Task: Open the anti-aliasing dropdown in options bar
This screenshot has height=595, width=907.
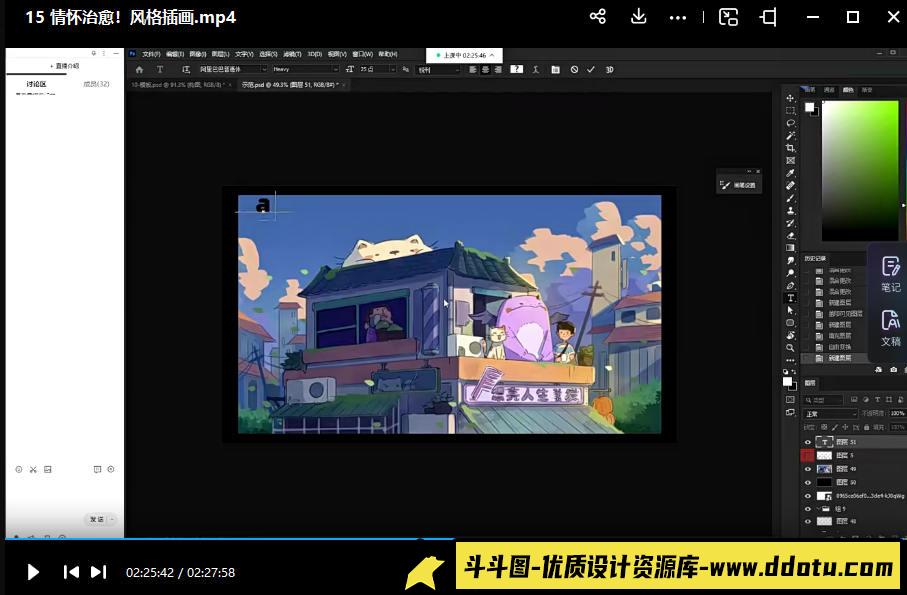Action: point(438,69)
